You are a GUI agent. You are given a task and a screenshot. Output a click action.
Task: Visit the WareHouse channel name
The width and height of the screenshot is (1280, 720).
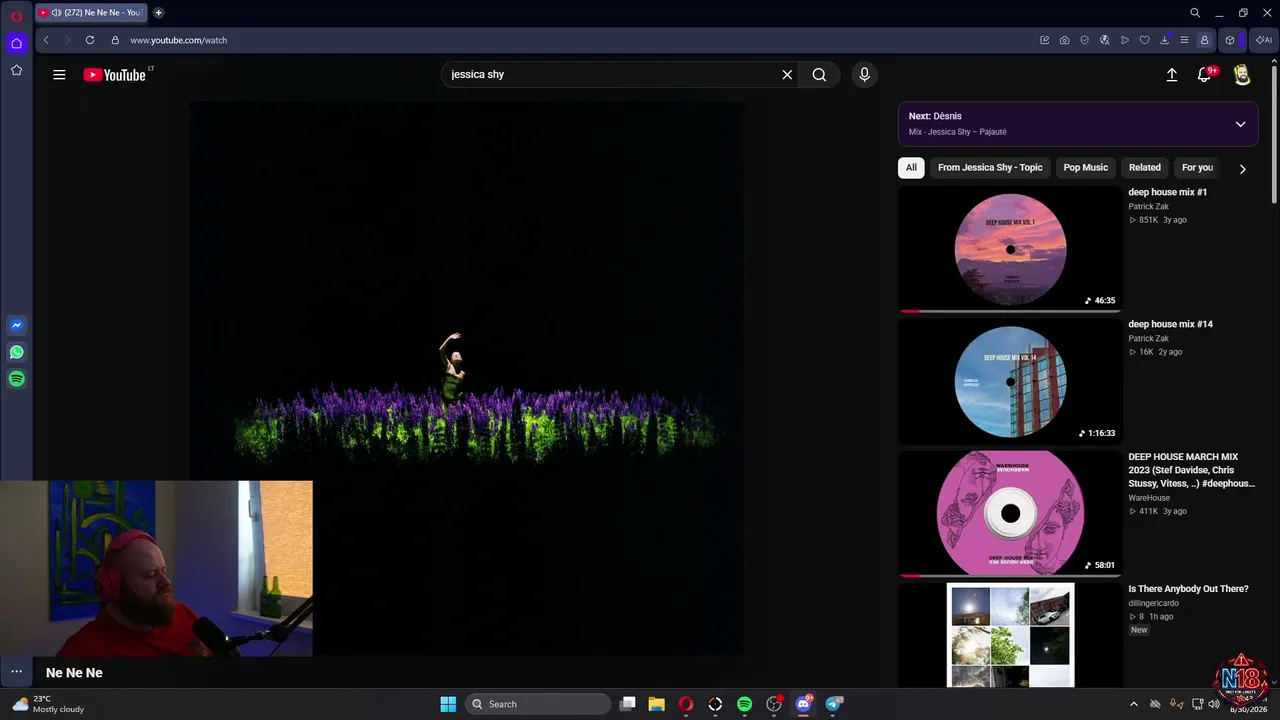click(1149, 498)
